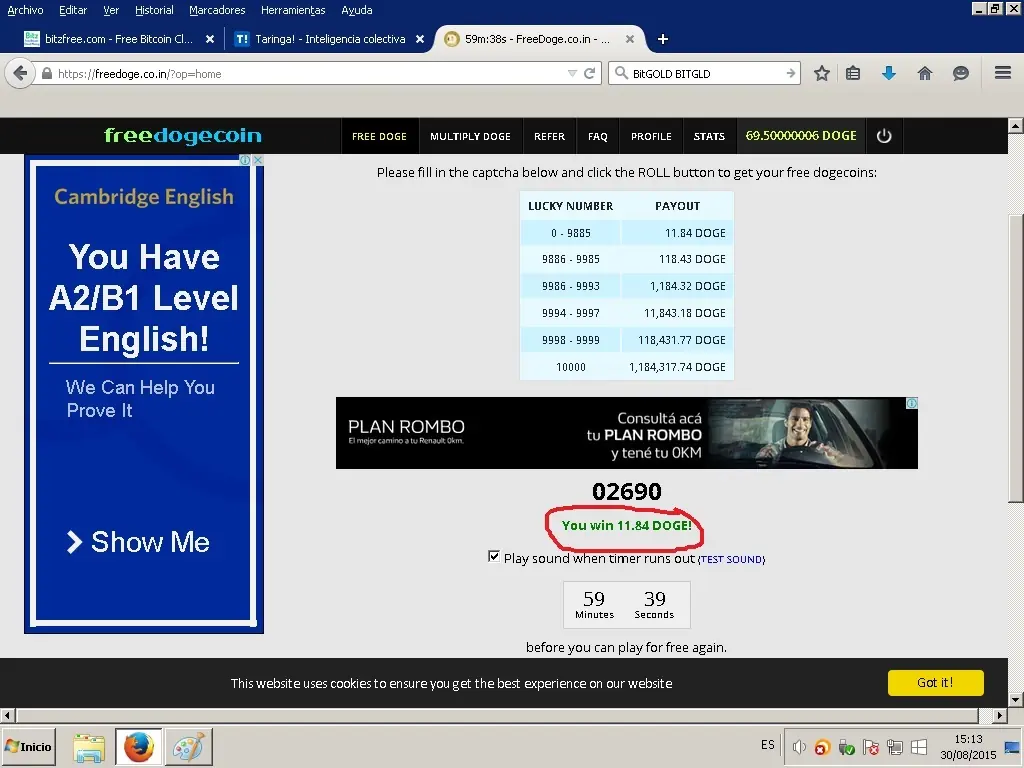This screenshot has height=768, width=1024.
Task: Click the rolled number 02690
Action: point(627,491)
